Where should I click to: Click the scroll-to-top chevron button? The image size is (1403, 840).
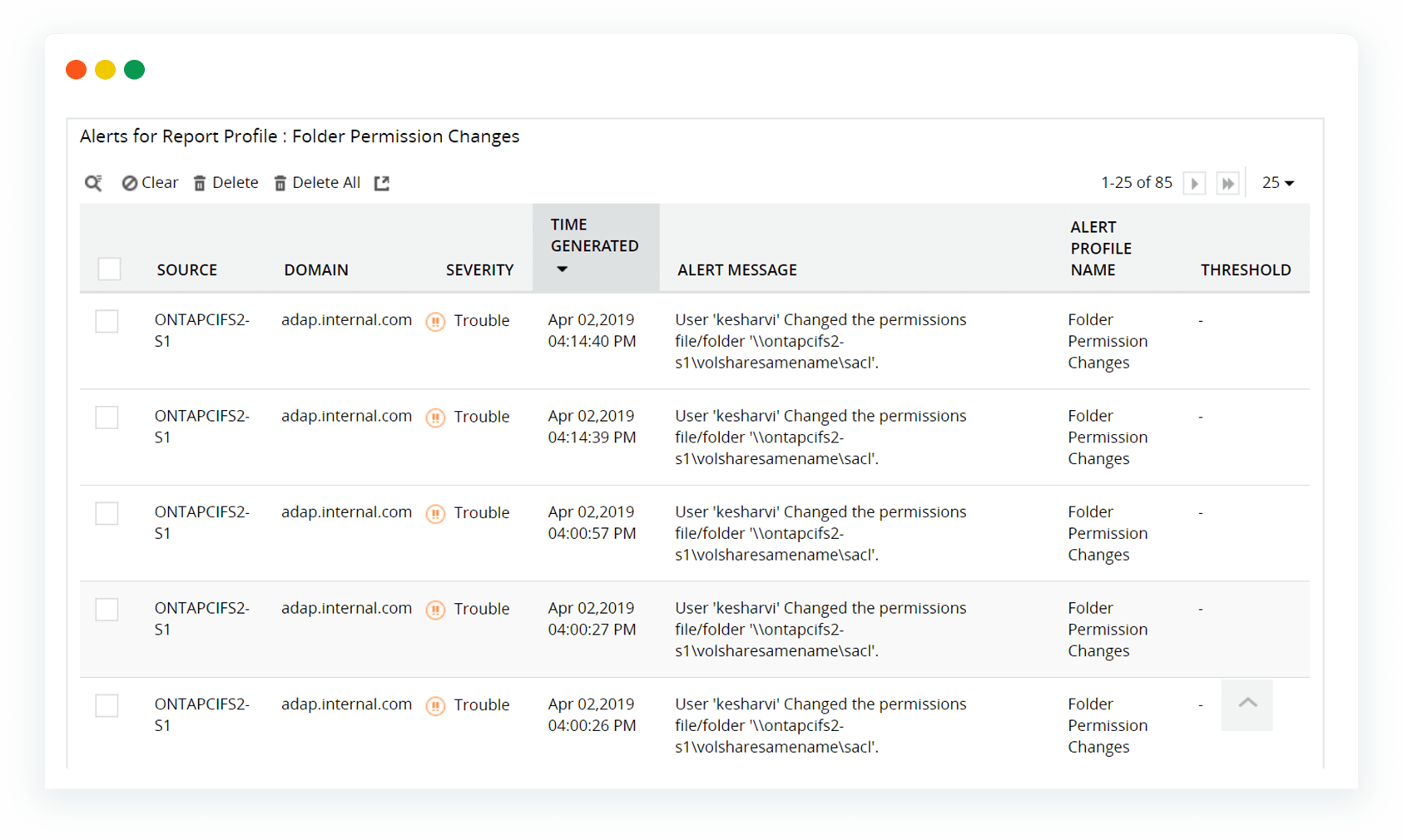pyautogui.click(x=1247, y=704)
